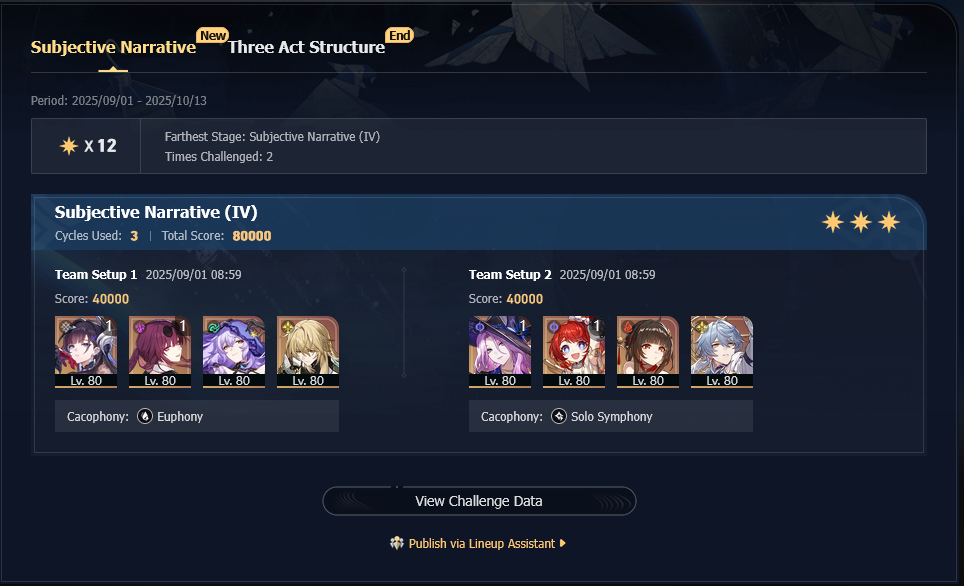This screenshot has height=586, width=964.
Task: Open Publish via Lineup Assistant link
Action: (x=481, y=544)
